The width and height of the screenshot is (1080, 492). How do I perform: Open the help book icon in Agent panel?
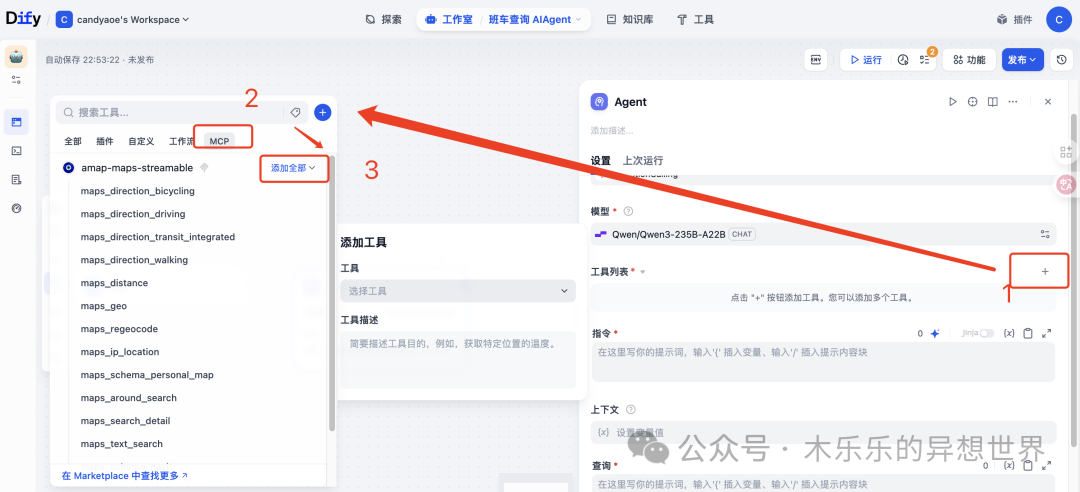pos(993,102)
